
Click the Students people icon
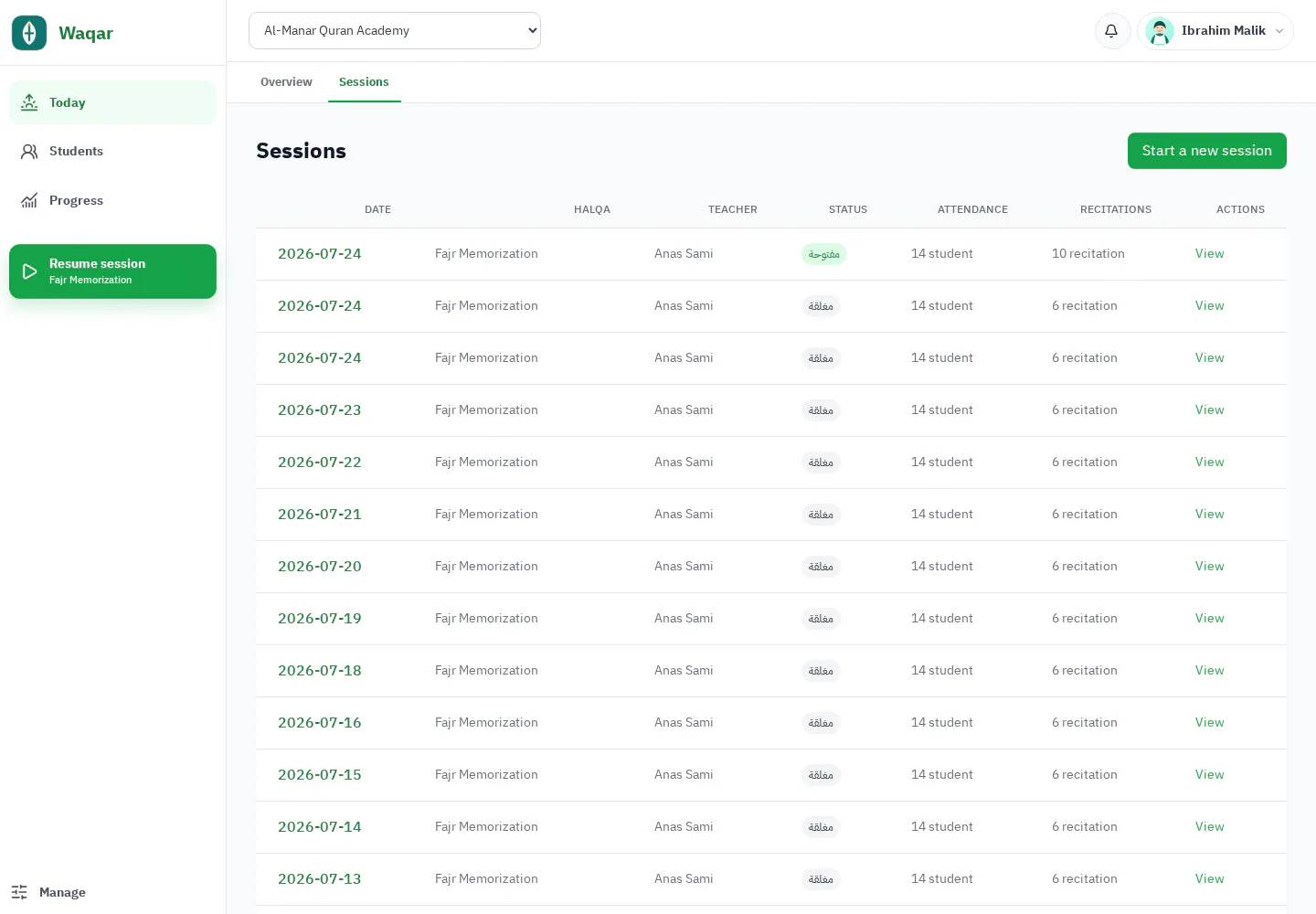click(29, 152)
